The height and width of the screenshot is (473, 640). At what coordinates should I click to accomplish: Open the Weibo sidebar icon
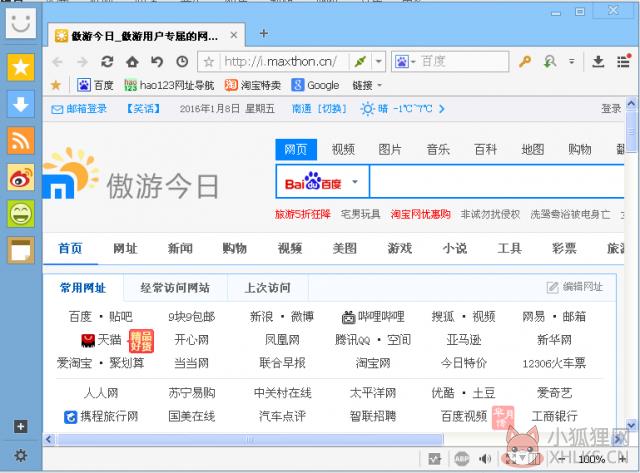coord(20,178)
